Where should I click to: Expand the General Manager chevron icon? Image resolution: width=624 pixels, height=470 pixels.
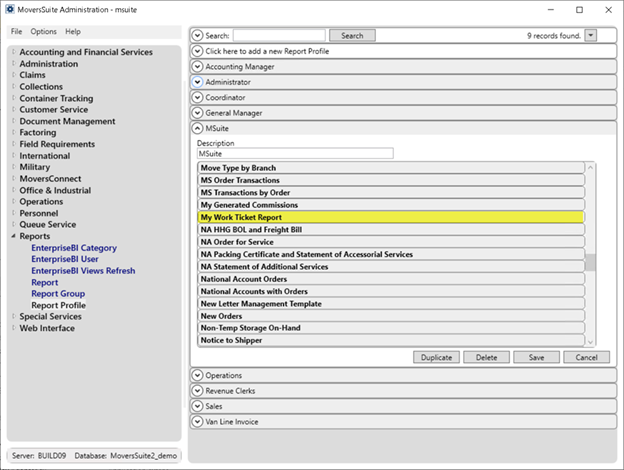tap(197, 114)
